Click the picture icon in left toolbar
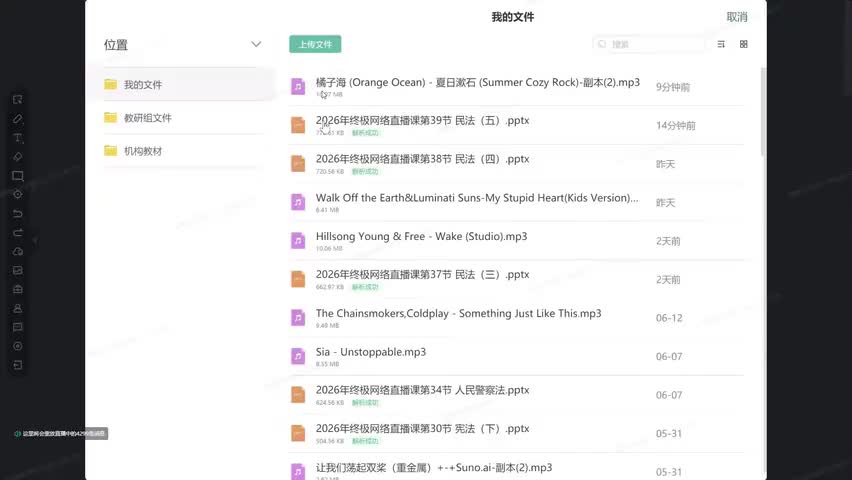The image size is (852, 480). 17,270
